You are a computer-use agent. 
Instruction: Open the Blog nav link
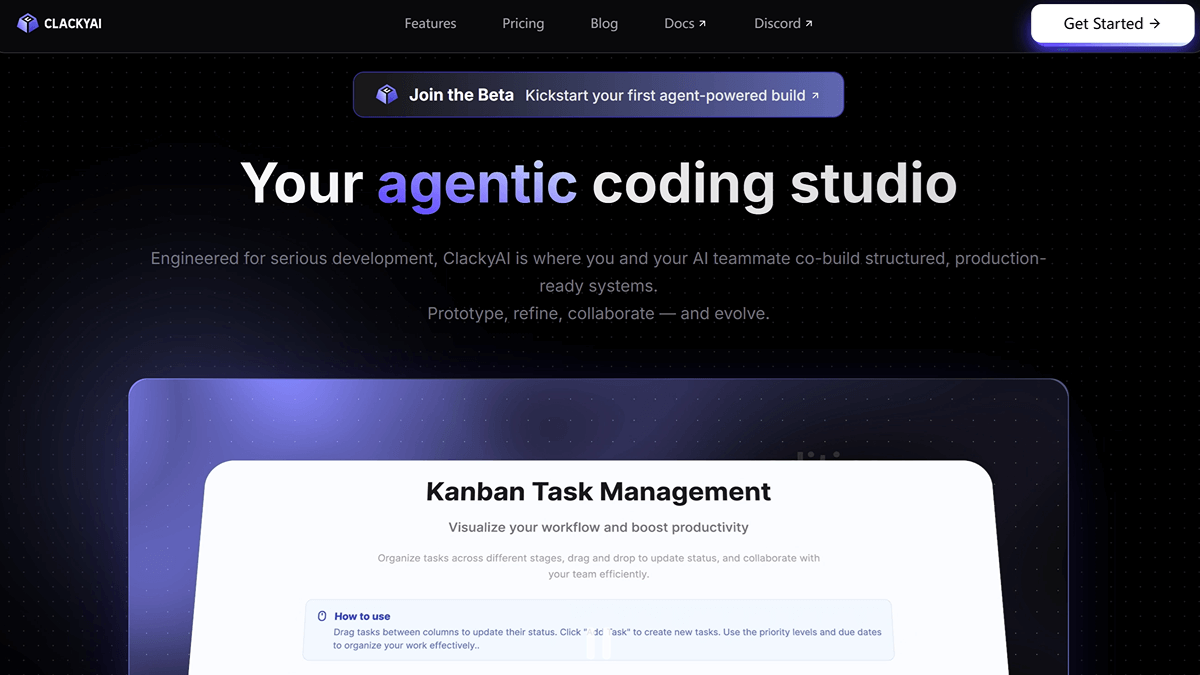(604, 23)
